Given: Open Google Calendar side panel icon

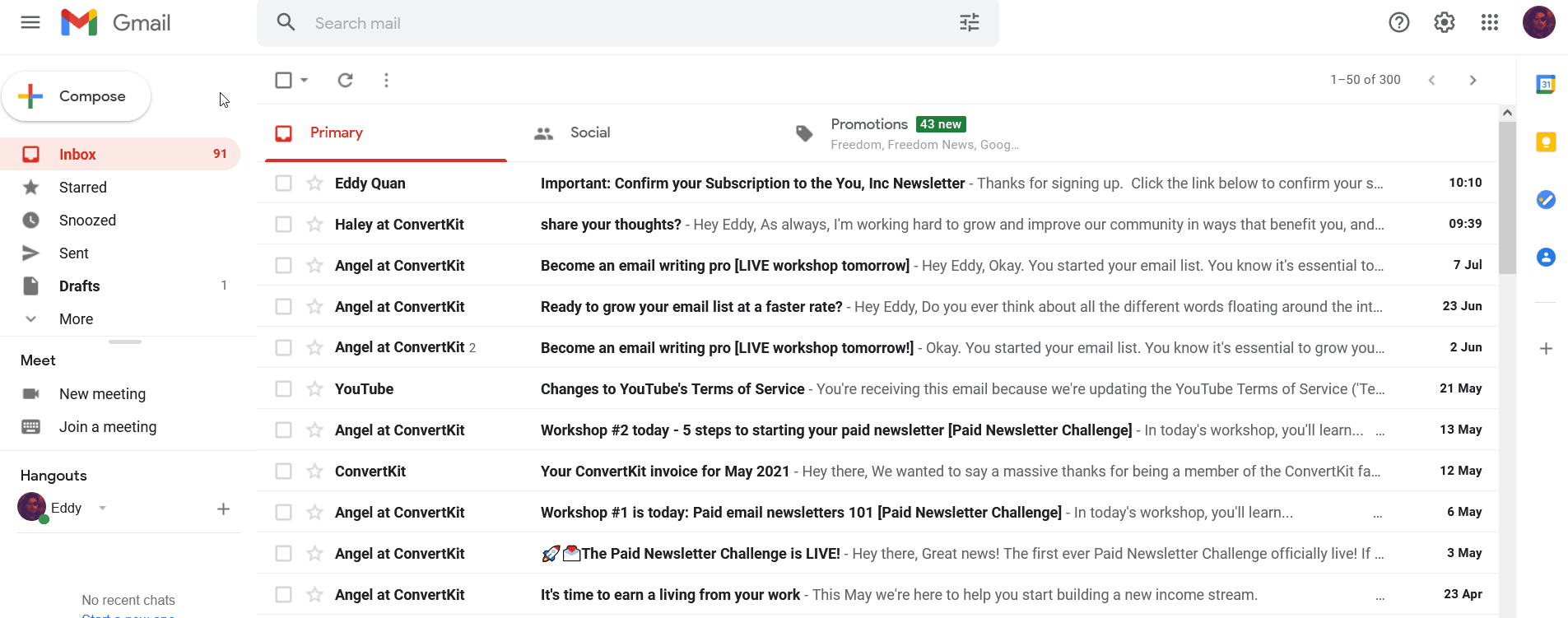Looking at the screenshot, I should click(1545, 84).
